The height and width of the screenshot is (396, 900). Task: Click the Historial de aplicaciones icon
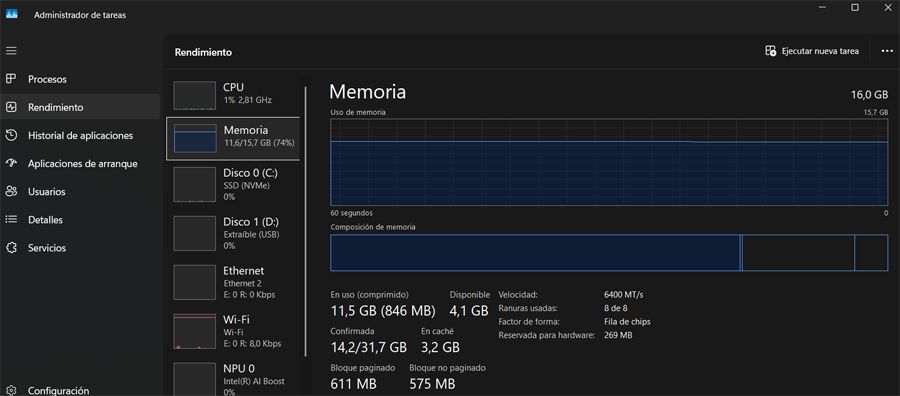point(11,135)
